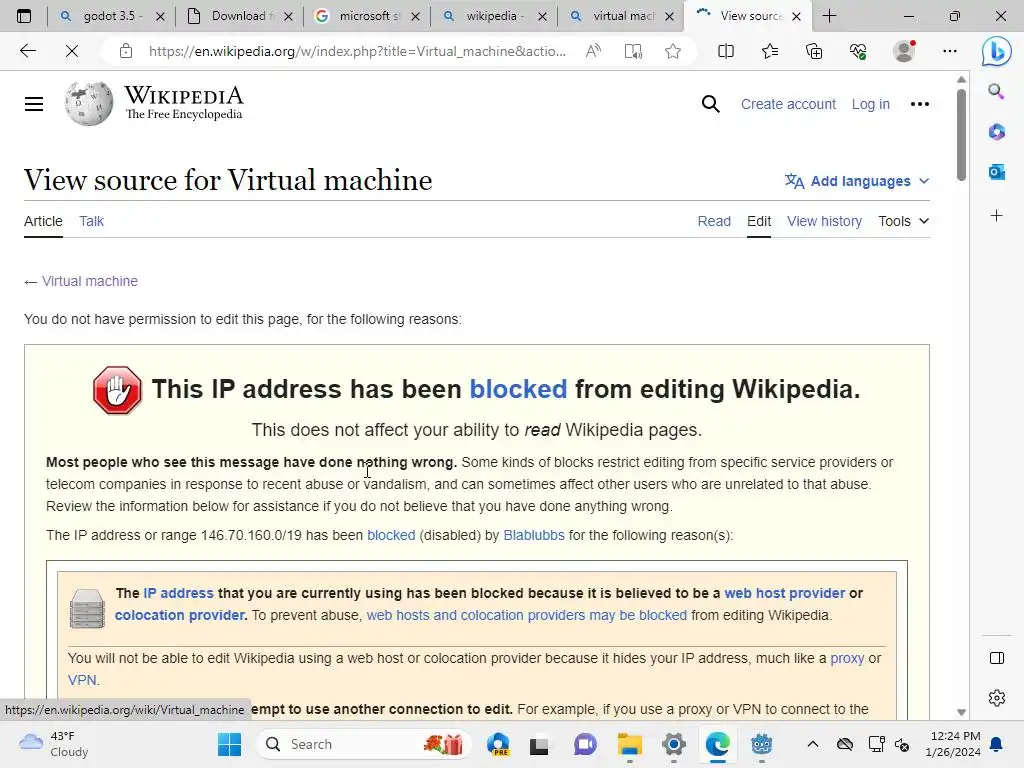Screen dimensions: 1024x768
Task: Open Split screen view
Action: (726, 51)
